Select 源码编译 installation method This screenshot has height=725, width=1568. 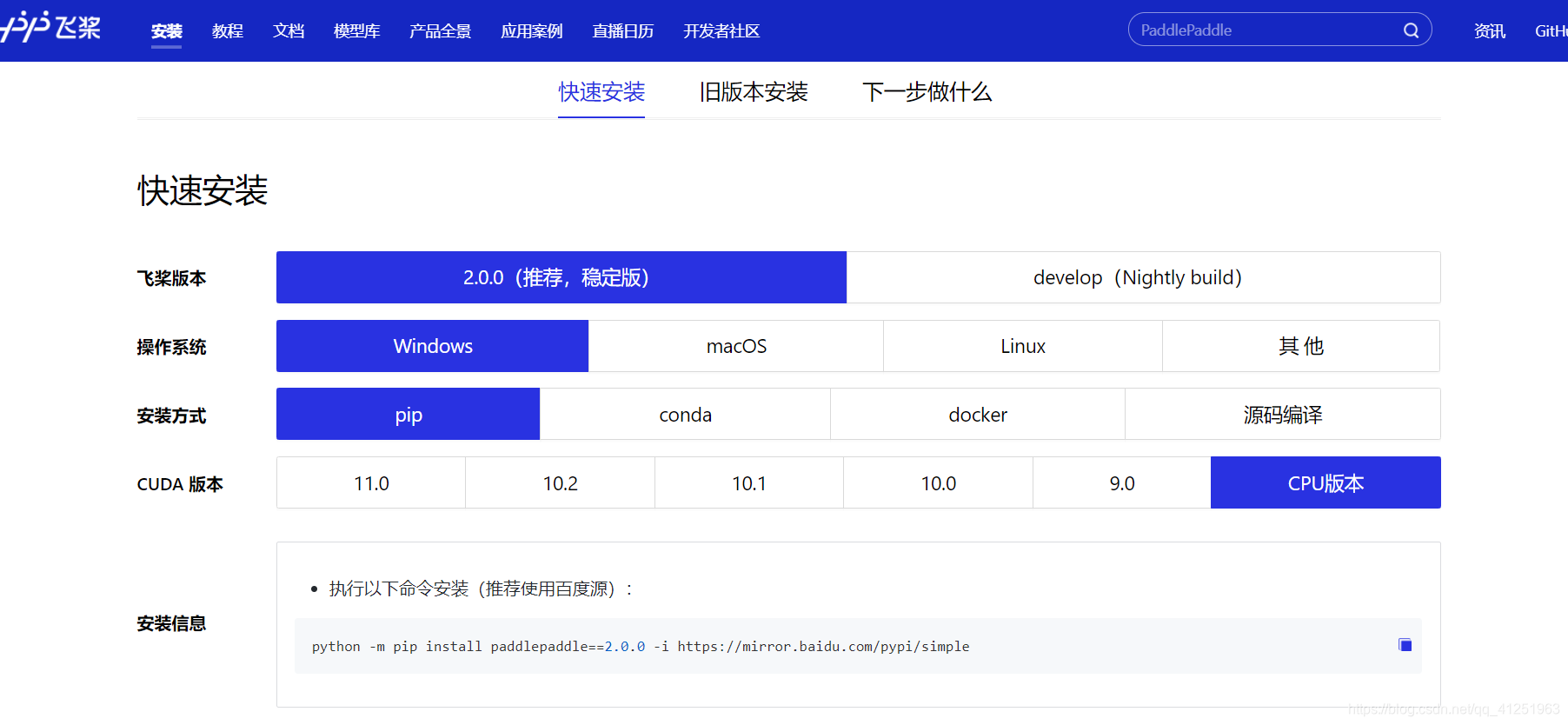[x=1283, y=415]
